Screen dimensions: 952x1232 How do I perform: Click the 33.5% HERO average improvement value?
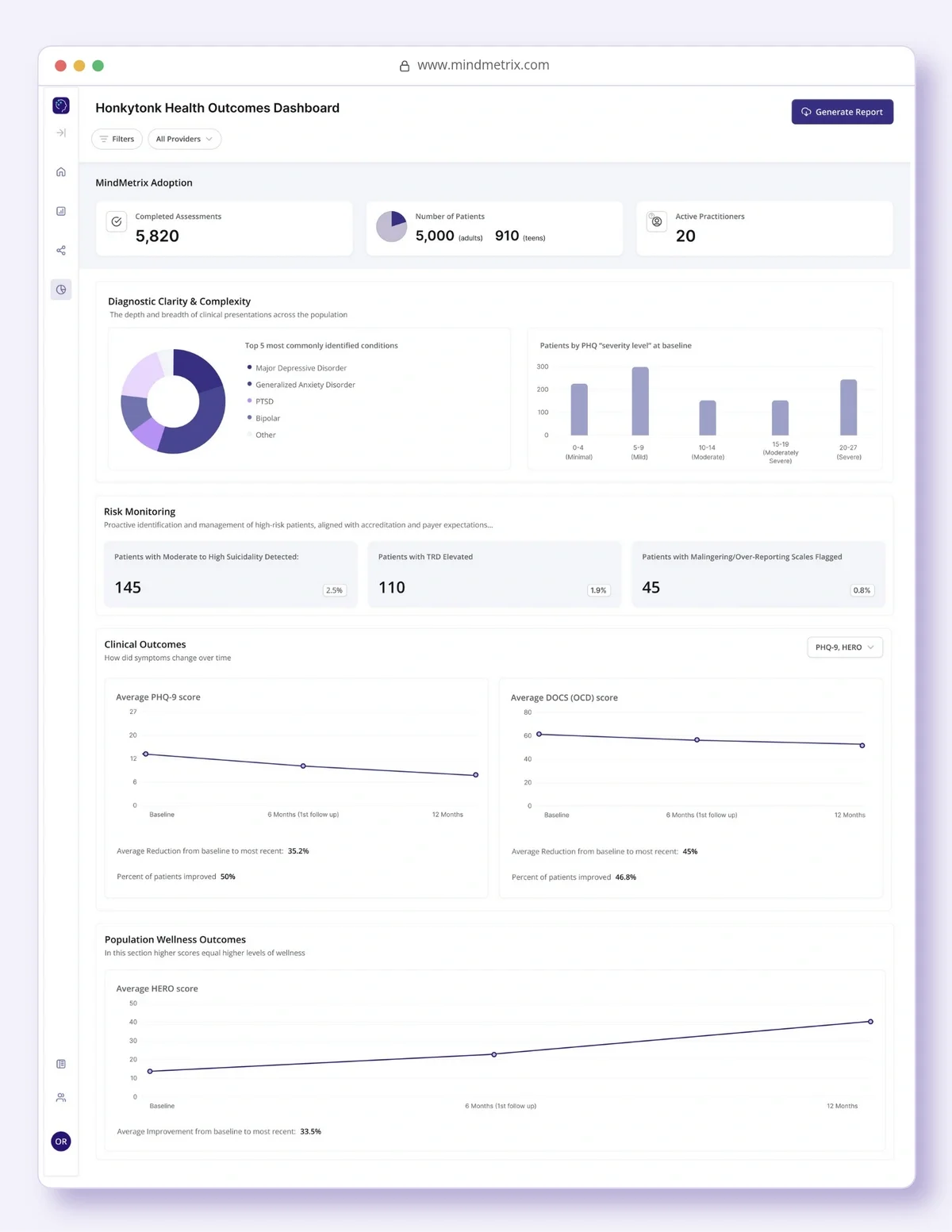pyautogui.click(x=311, y=1132)
